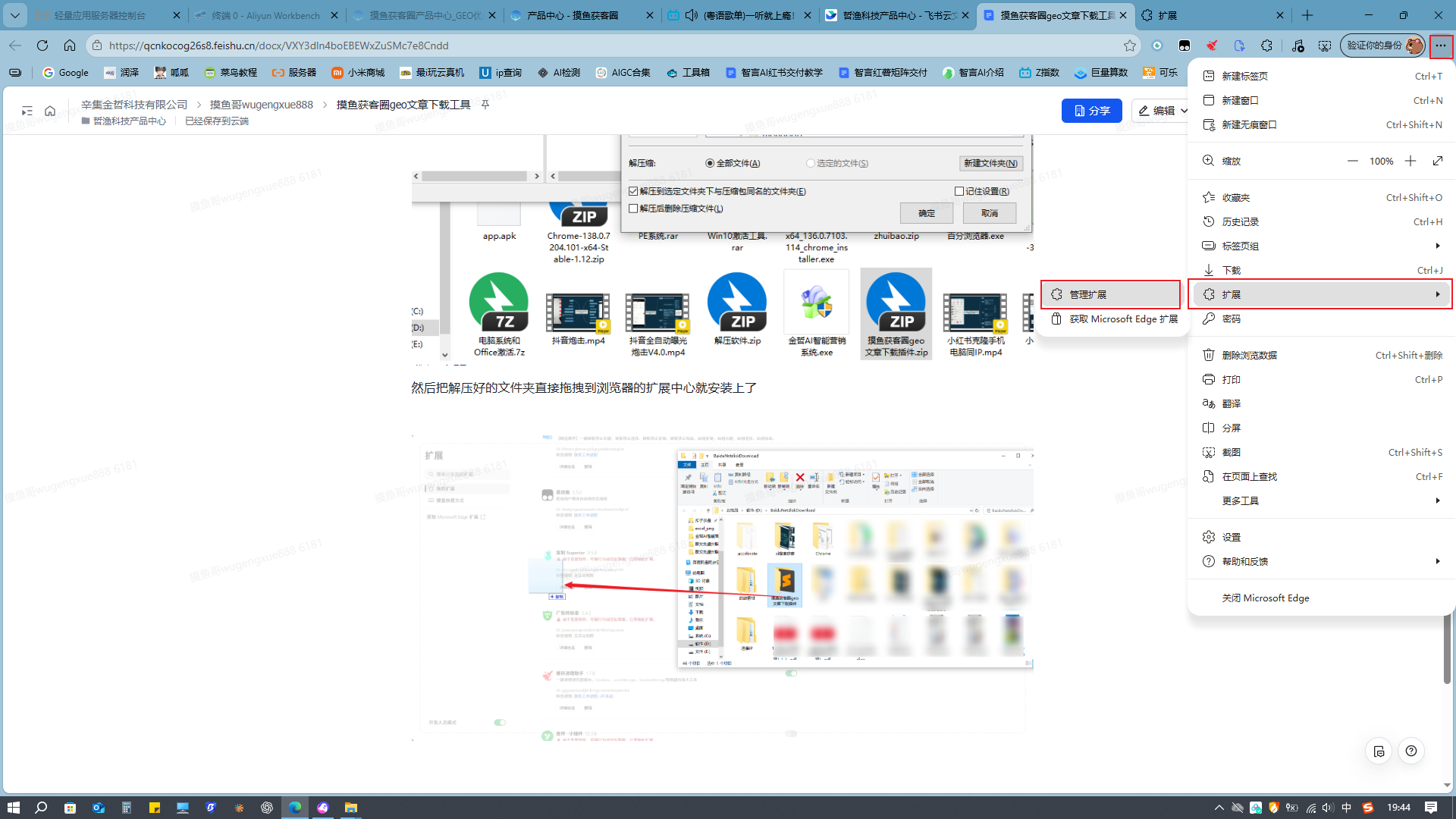This screenshot has width=1456, height=819.
Task: Expand the 更多工具 submenu arrow
Action: (x=1437, y=500)
